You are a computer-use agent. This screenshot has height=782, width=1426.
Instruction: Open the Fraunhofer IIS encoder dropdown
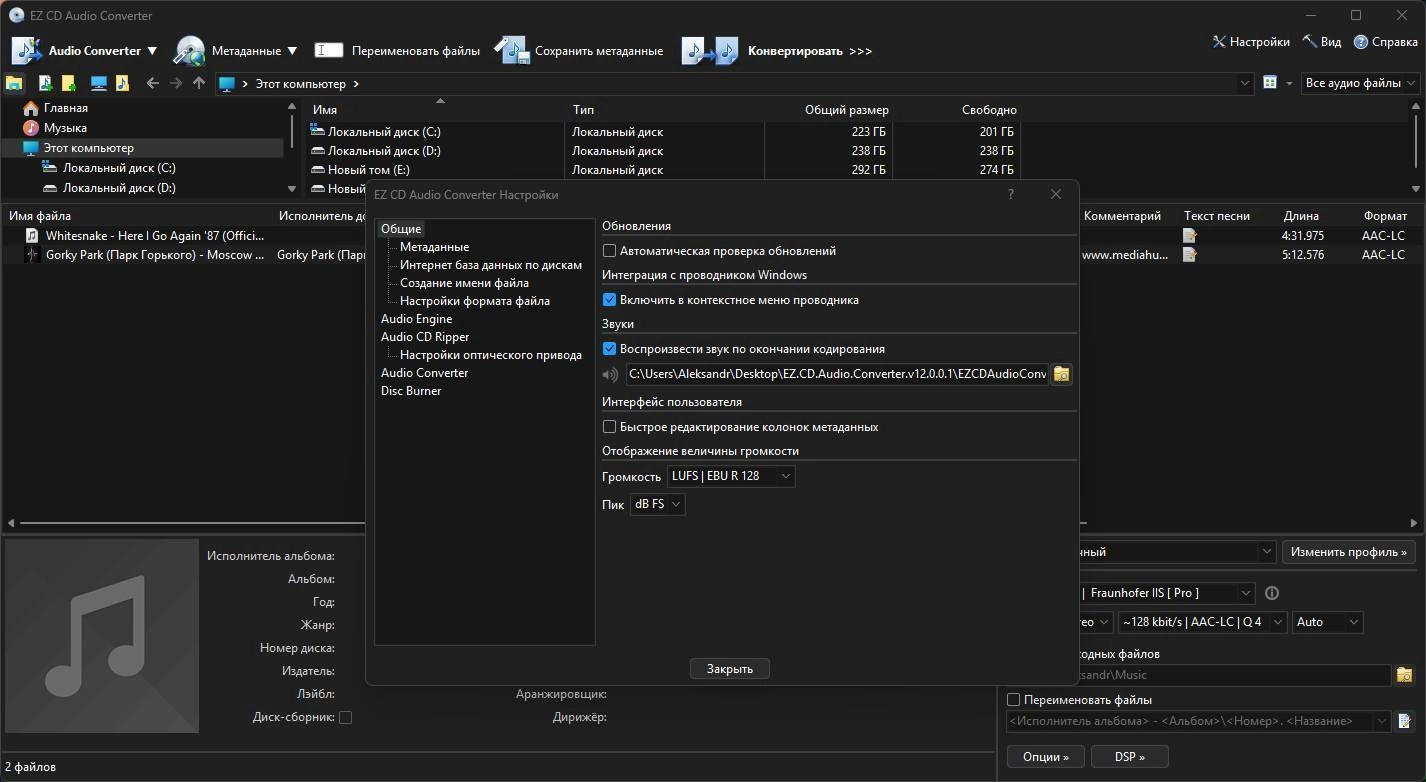tap(1166, 593)
